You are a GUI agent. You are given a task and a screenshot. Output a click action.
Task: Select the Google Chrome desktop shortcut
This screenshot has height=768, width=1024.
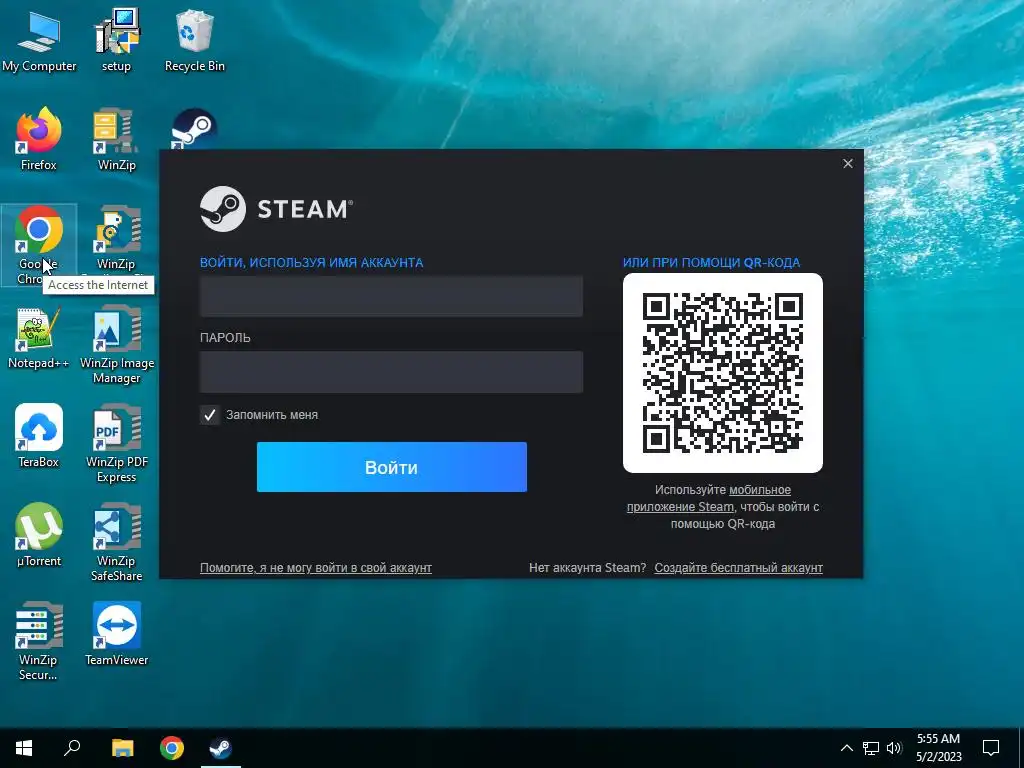point(39,245)
